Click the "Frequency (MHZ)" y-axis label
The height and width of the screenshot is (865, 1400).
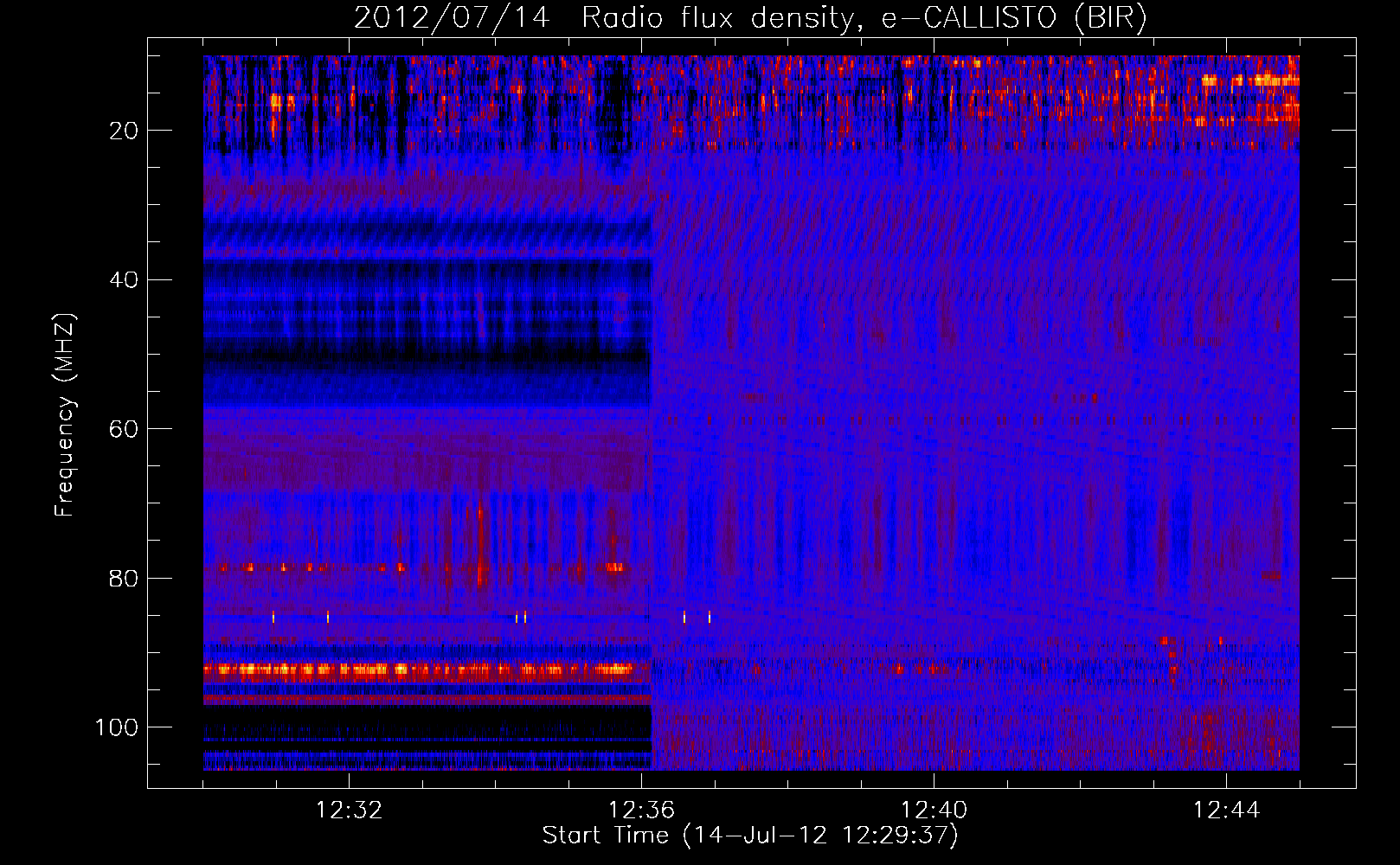[x=65, y=414]
